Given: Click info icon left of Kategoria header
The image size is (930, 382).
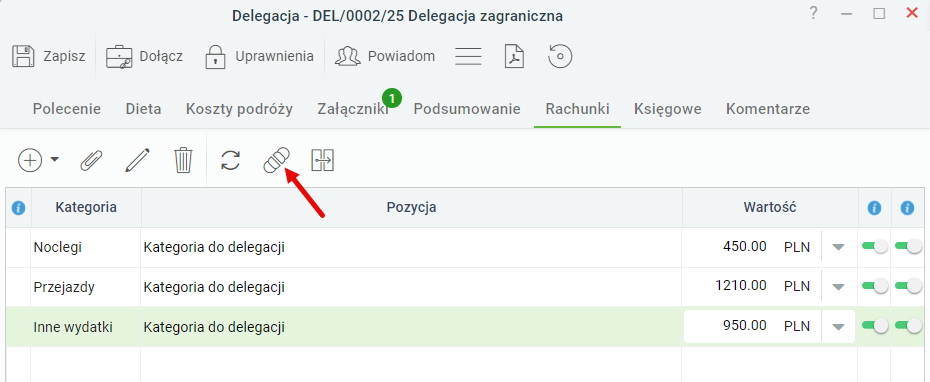Looking at the screenshot, I should [18, 208].
